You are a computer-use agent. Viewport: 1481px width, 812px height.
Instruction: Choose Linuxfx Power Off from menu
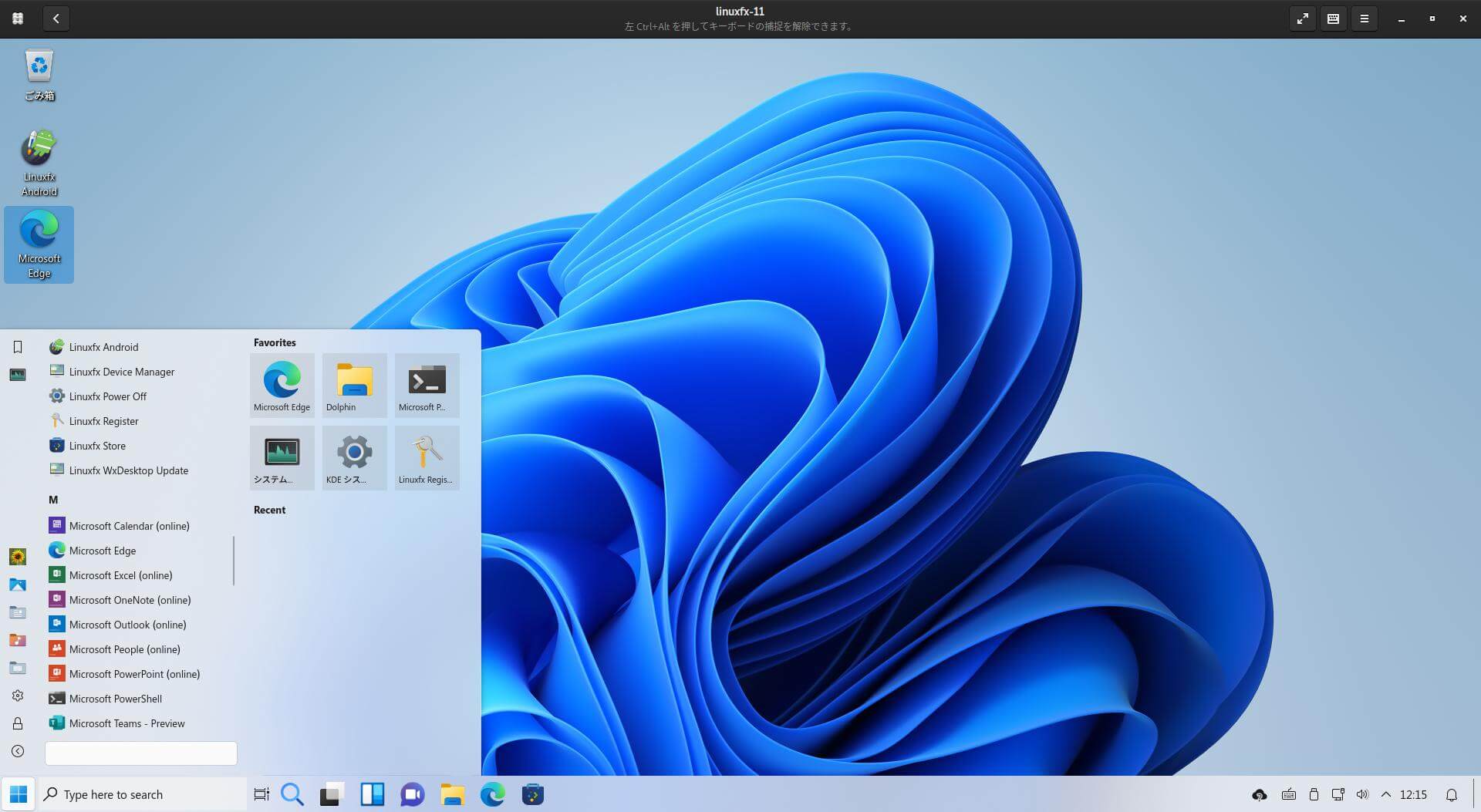(107, 396)
